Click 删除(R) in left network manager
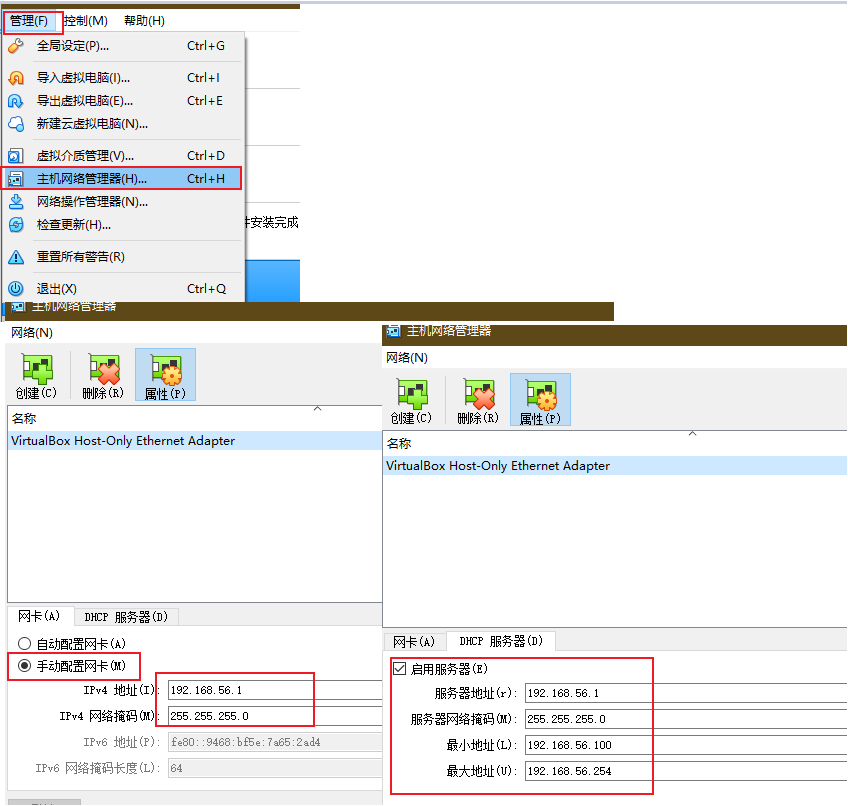Viewport: 848px width, 806px height. point(103,375)
